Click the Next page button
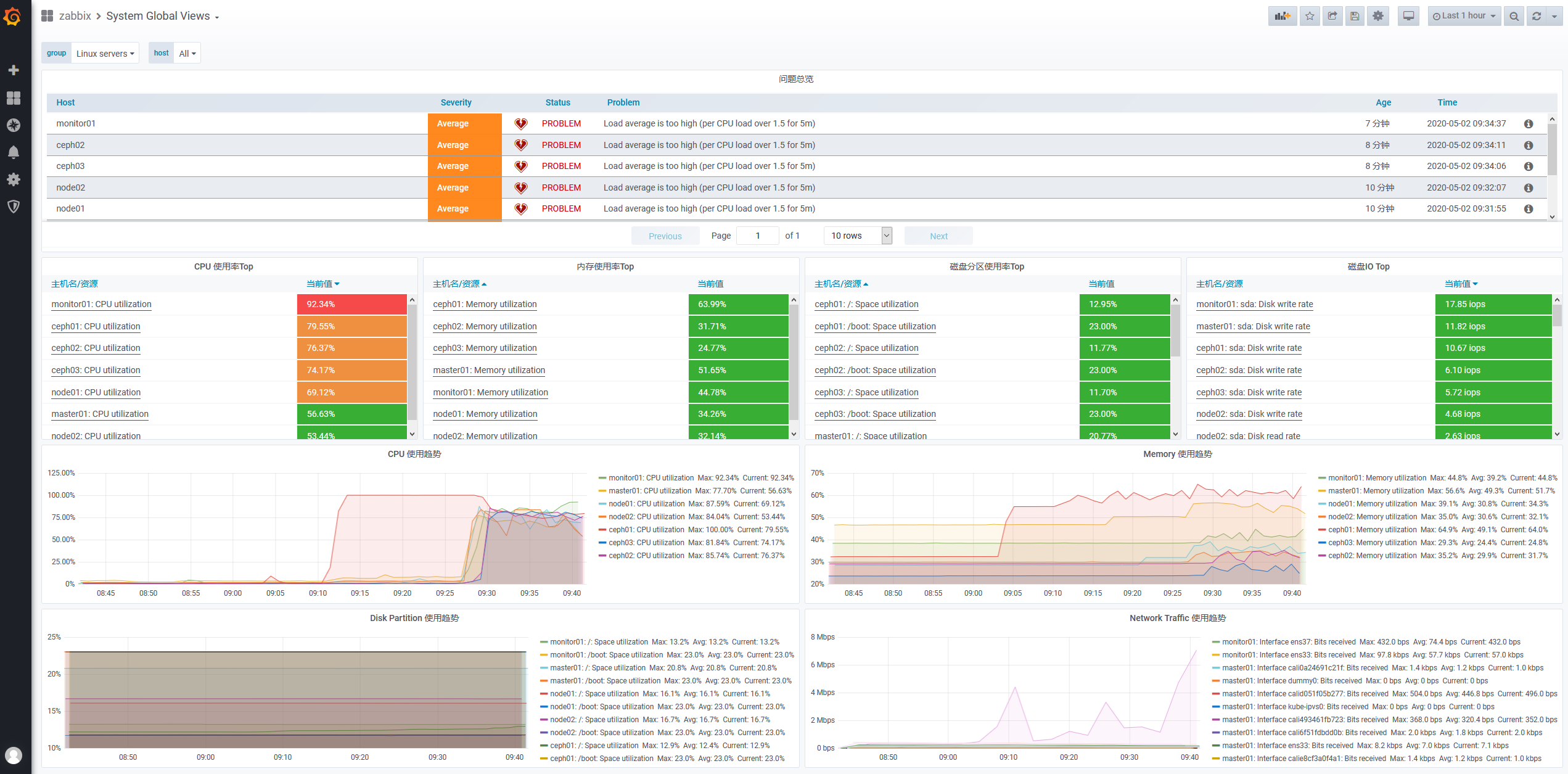 tap(938, 236)
